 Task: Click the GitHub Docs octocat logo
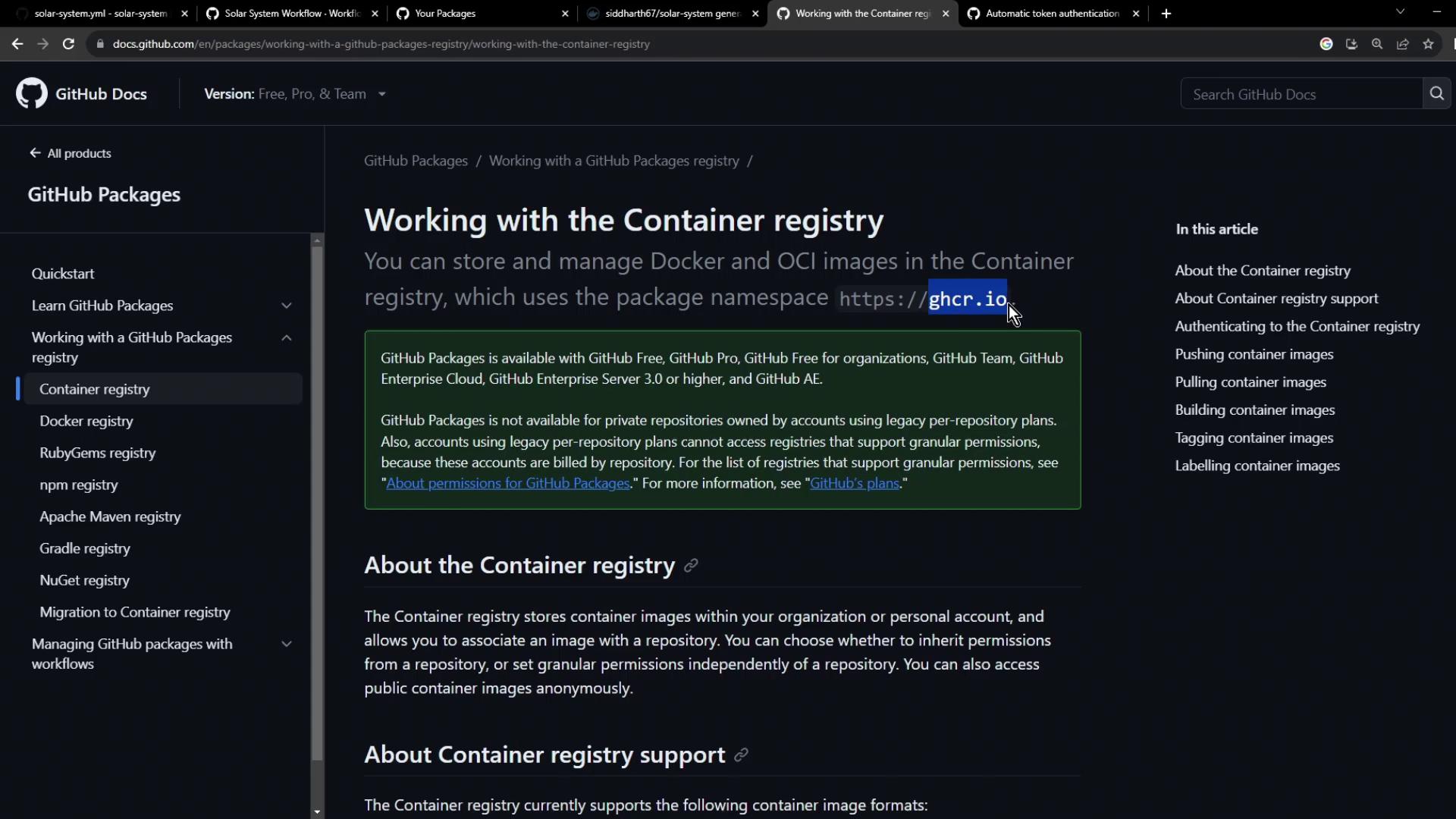click(32, 93)
